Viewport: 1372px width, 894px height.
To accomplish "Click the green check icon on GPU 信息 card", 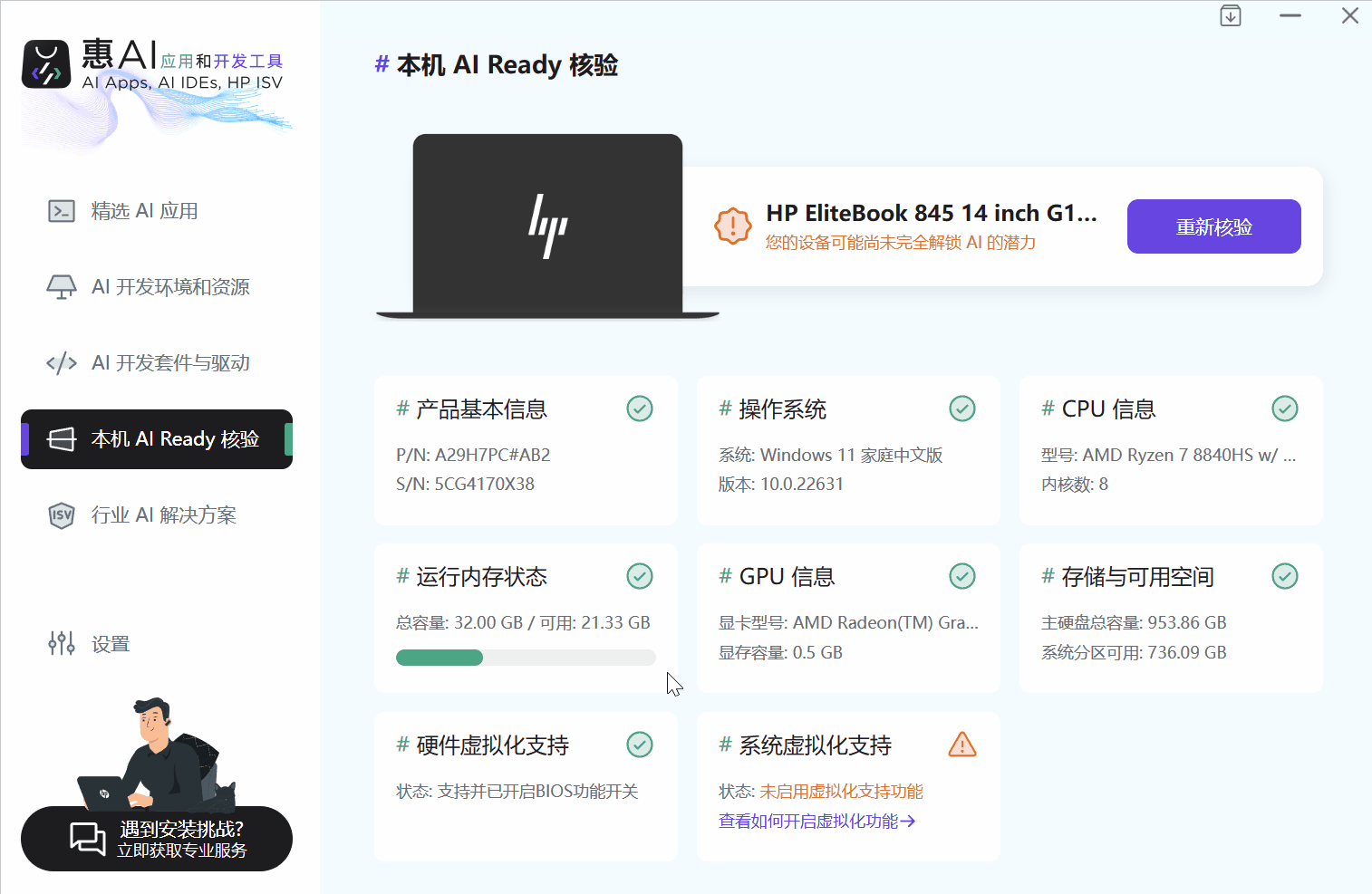I will [962, 576].
